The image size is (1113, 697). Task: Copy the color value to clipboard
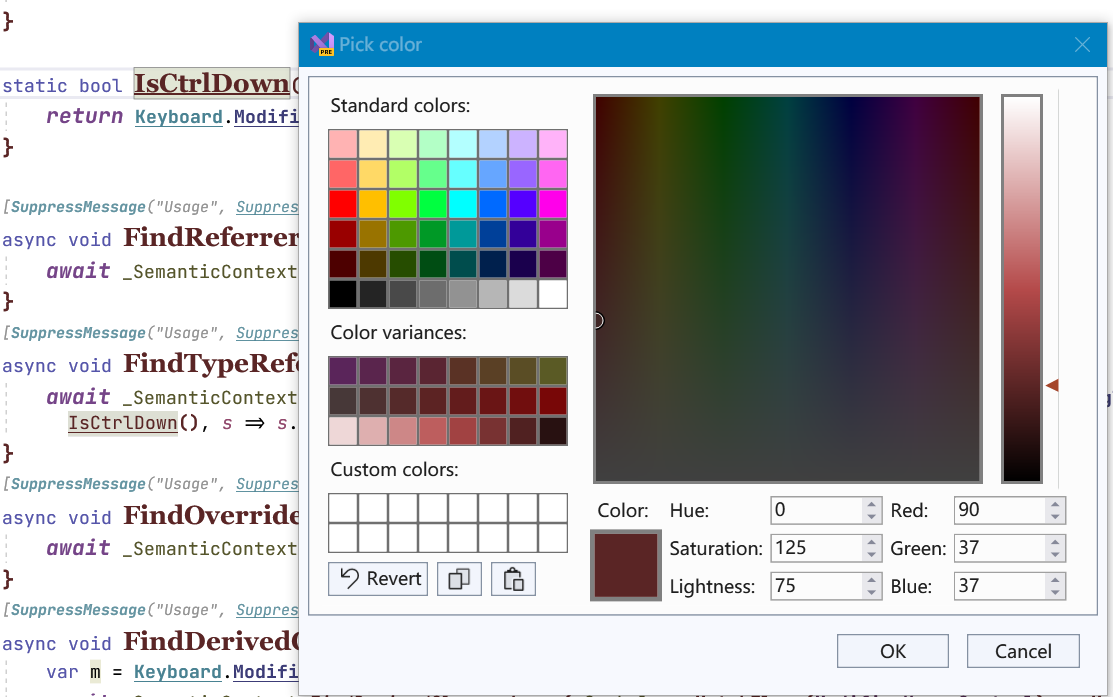459,578
